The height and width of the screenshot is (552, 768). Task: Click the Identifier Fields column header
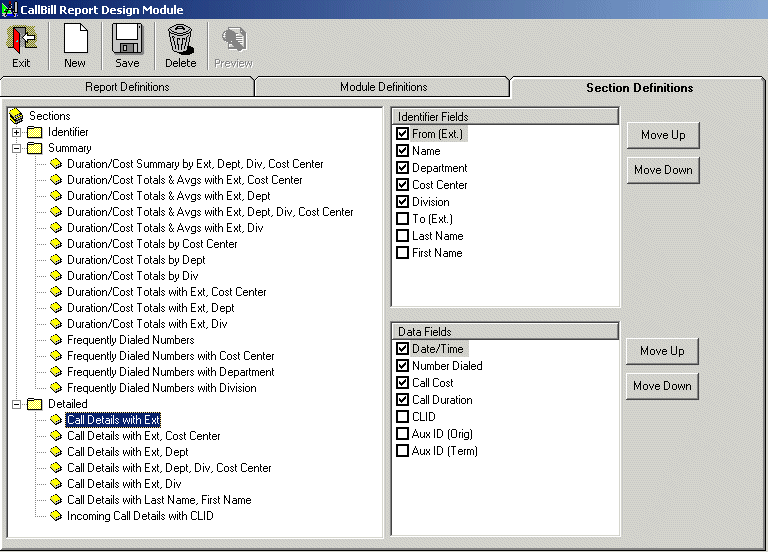505,117
